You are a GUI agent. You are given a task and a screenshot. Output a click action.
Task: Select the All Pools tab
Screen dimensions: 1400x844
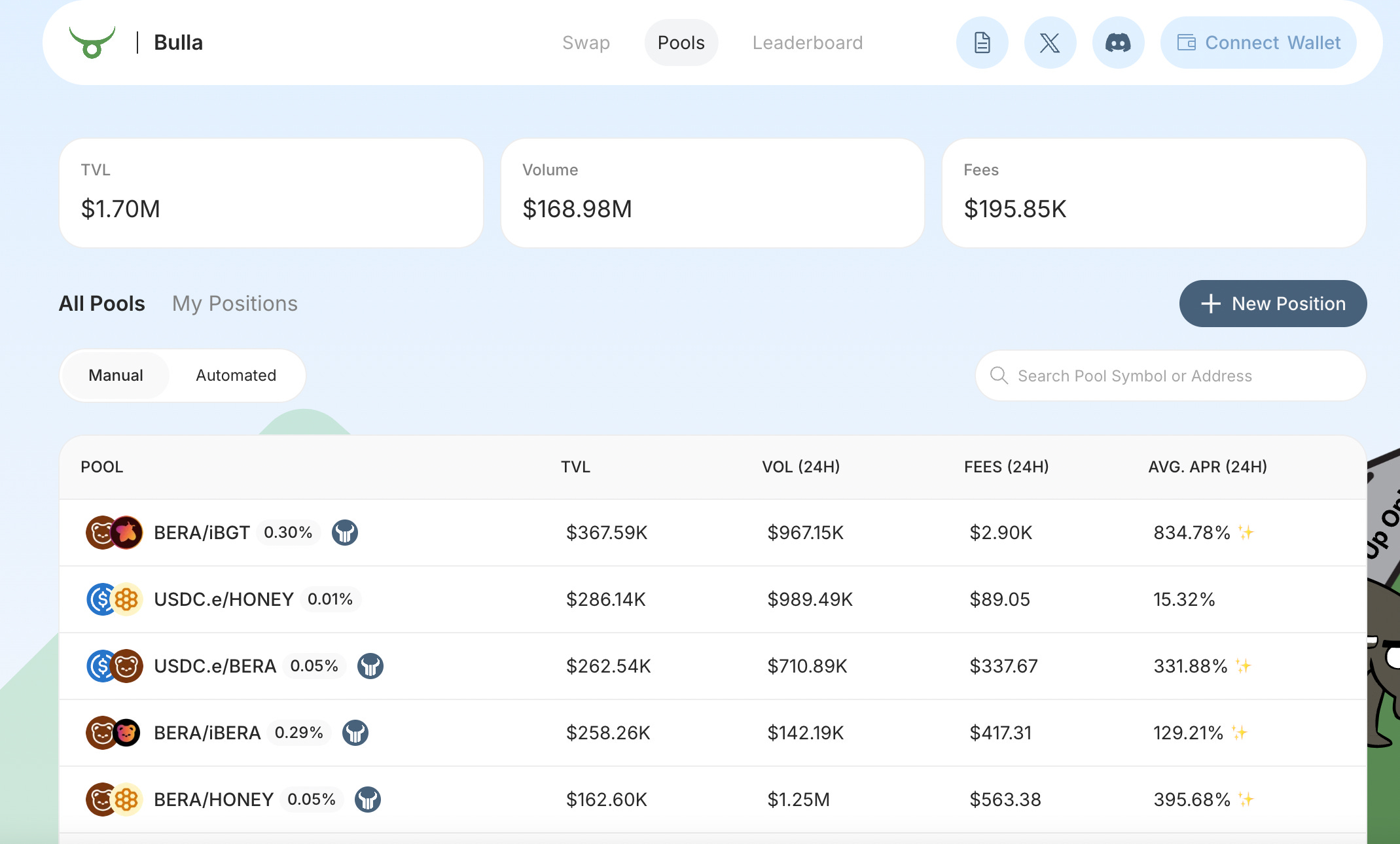click(x=102, y=304)
